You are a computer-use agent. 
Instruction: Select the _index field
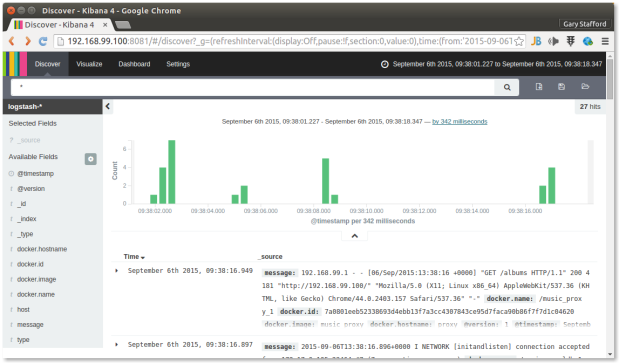click(26, 219)
